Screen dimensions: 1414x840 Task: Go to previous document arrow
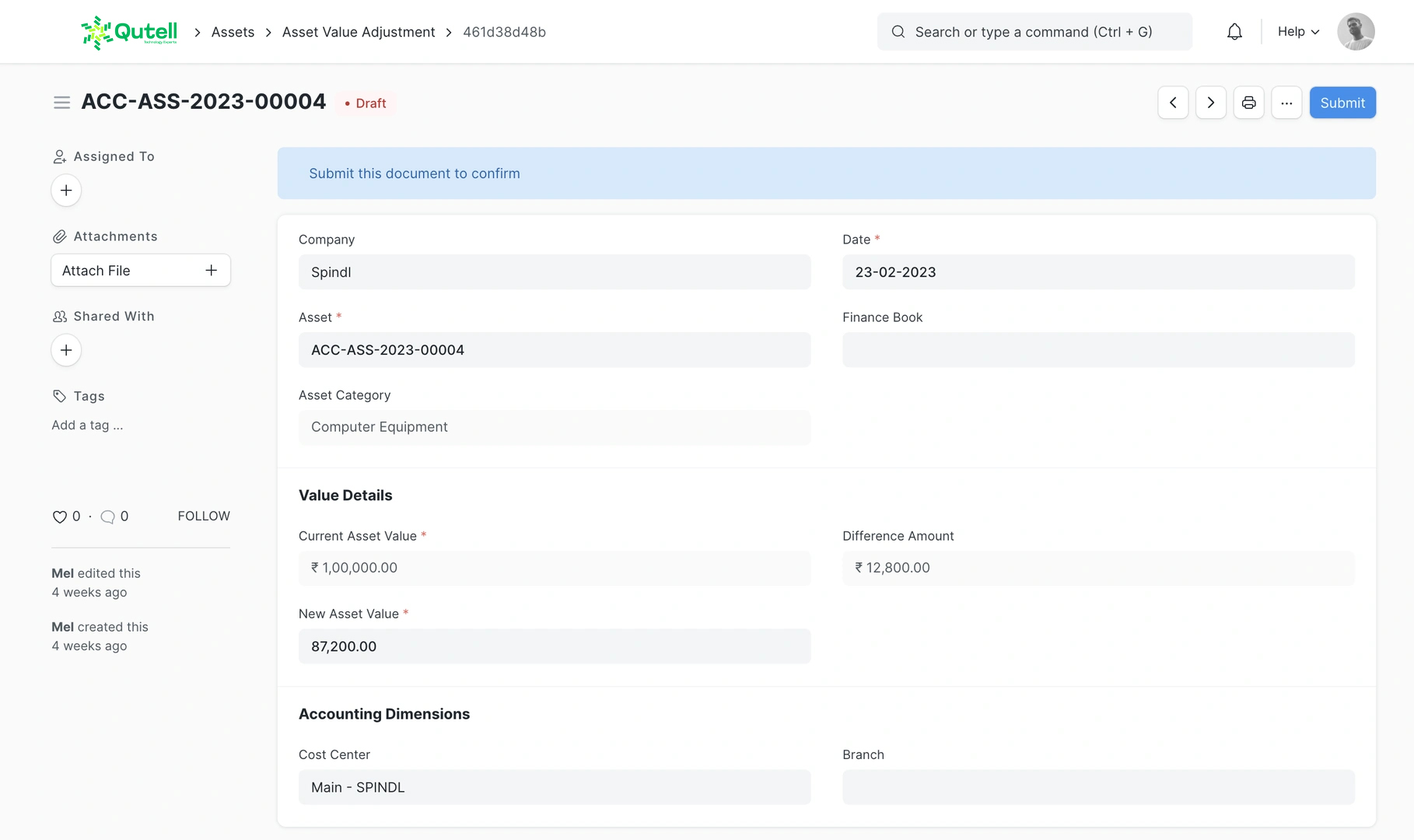pyautogui.click(x=1173, y=103)
